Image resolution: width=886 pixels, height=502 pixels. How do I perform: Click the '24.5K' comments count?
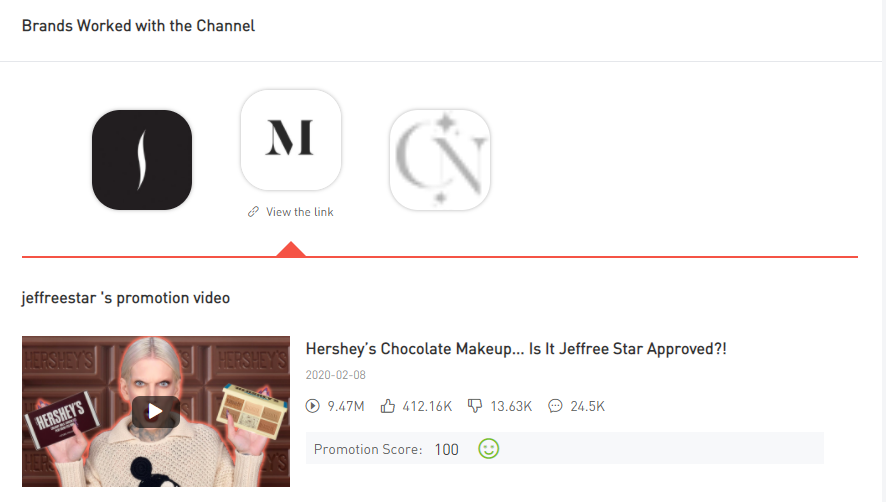(x=588, y=406)
